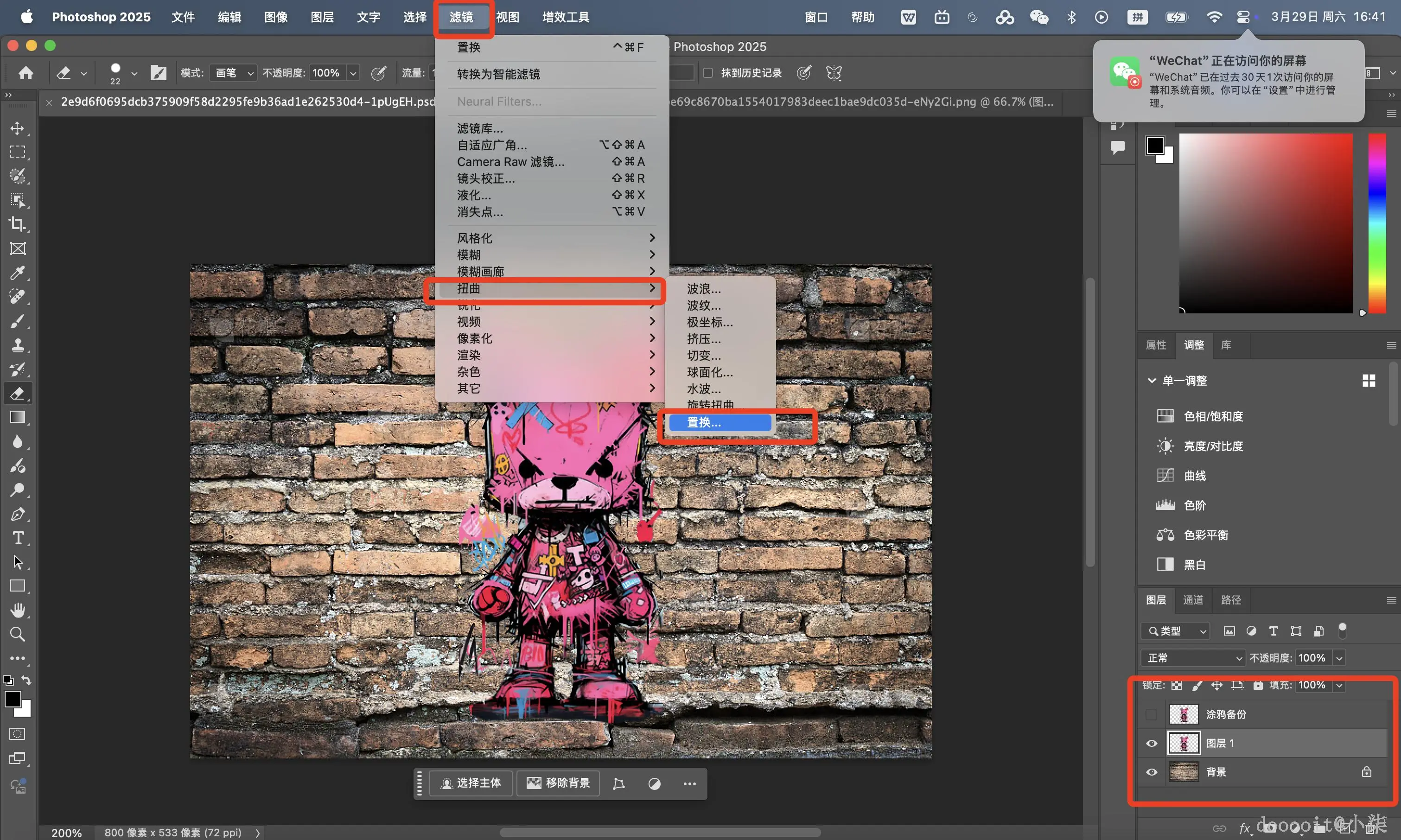The image size is (1401, 840).
Task: Open the 模式 画笔 dropdown
Action: (x=234, y=73)
